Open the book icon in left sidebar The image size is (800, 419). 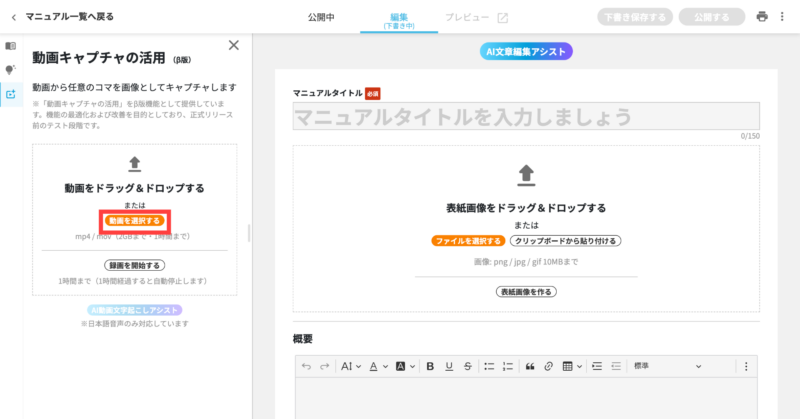pos(11,46)
